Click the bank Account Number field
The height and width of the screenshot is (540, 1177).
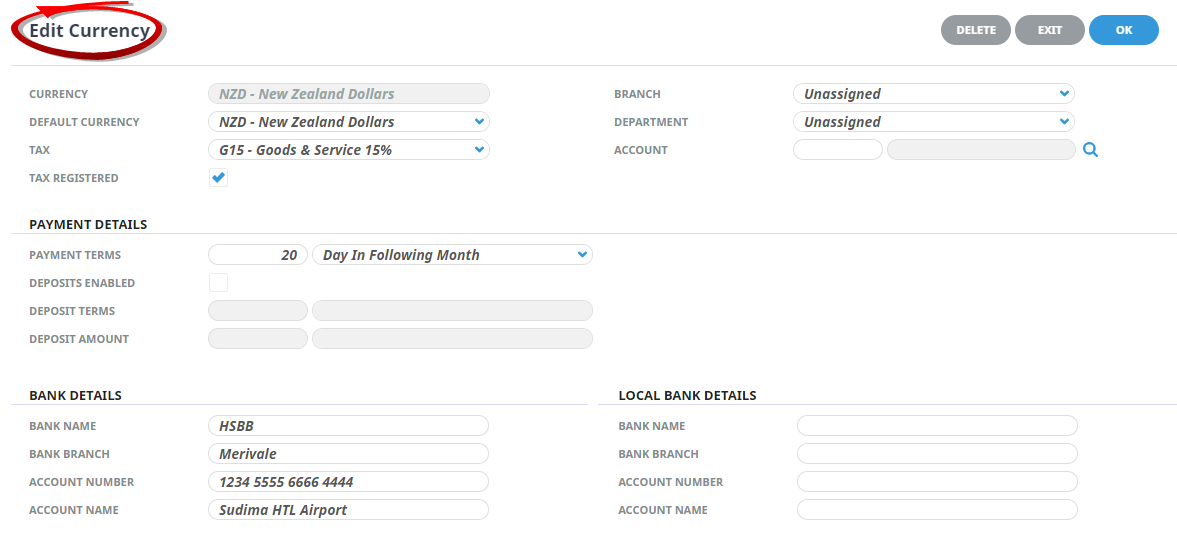click(348, 482)
